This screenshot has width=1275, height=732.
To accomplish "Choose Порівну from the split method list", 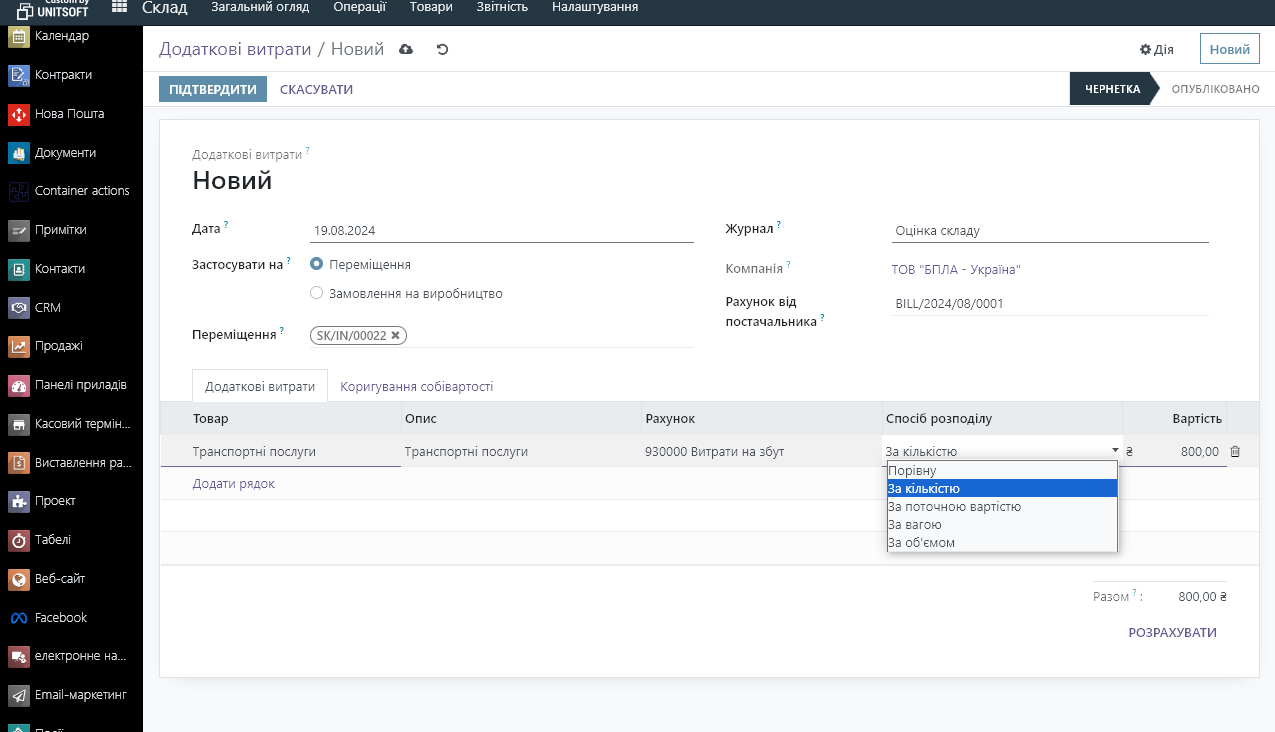I will point(912,471).
